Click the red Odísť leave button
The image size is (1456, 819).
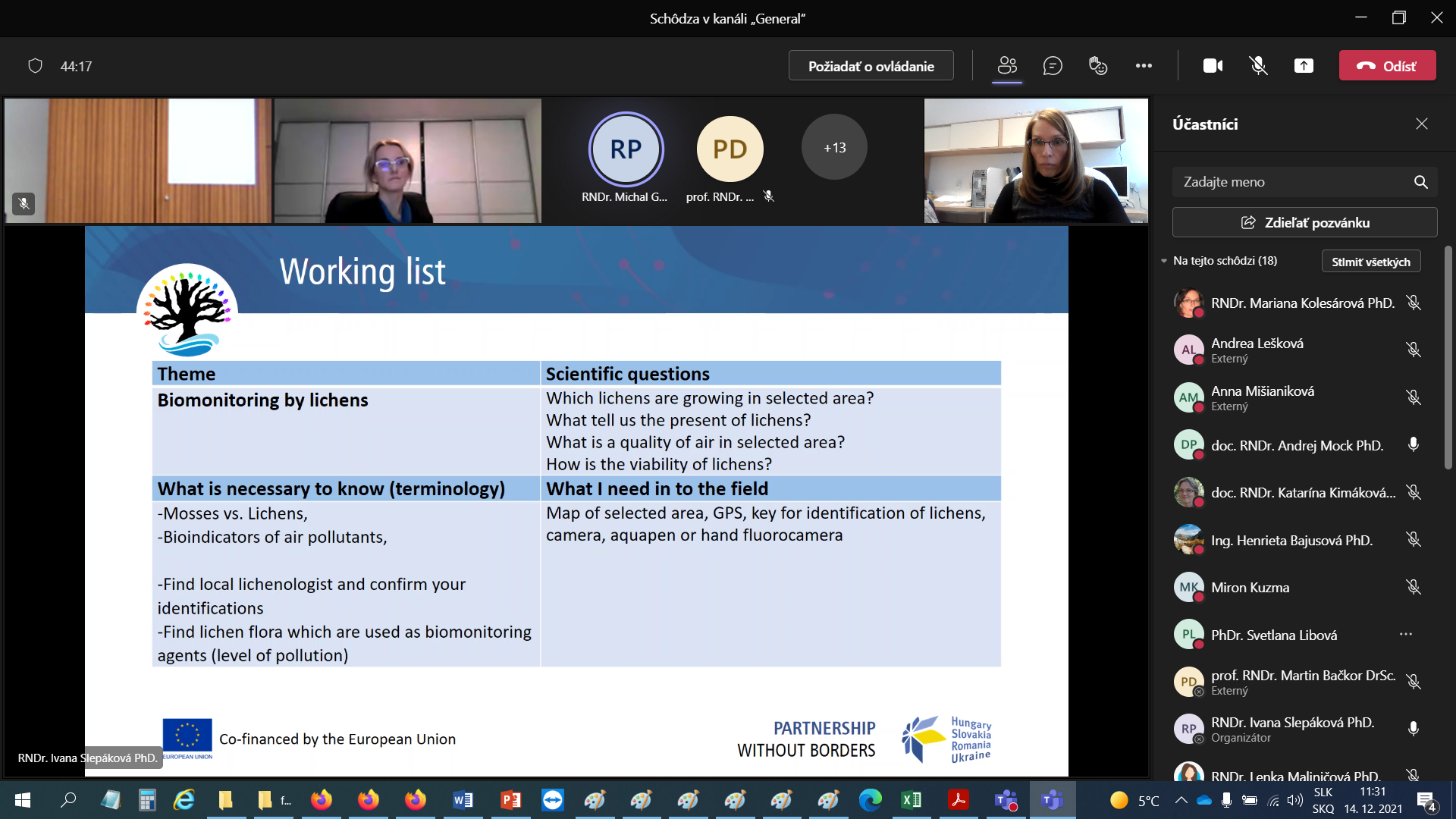click(1387, 66)
